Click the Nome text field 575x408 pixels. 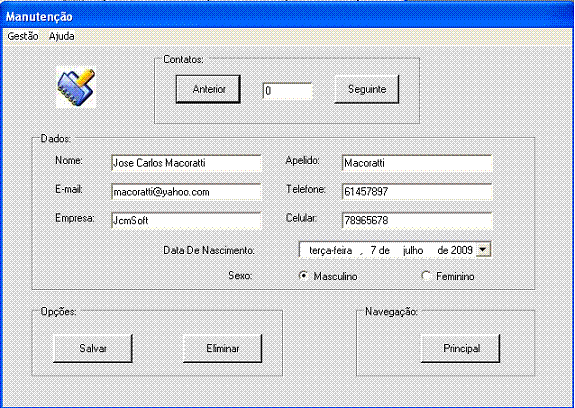click(186, 163)
